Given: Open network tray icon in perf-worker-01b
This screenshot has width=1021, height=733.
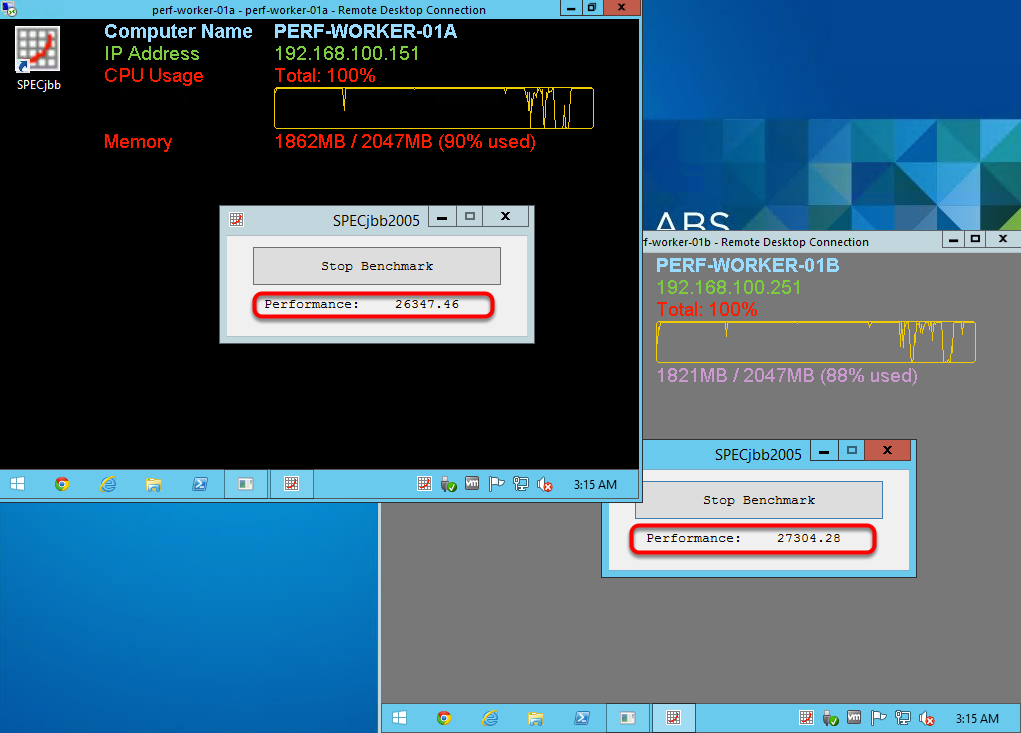Looking at the screenshot, I should [902, 717].
